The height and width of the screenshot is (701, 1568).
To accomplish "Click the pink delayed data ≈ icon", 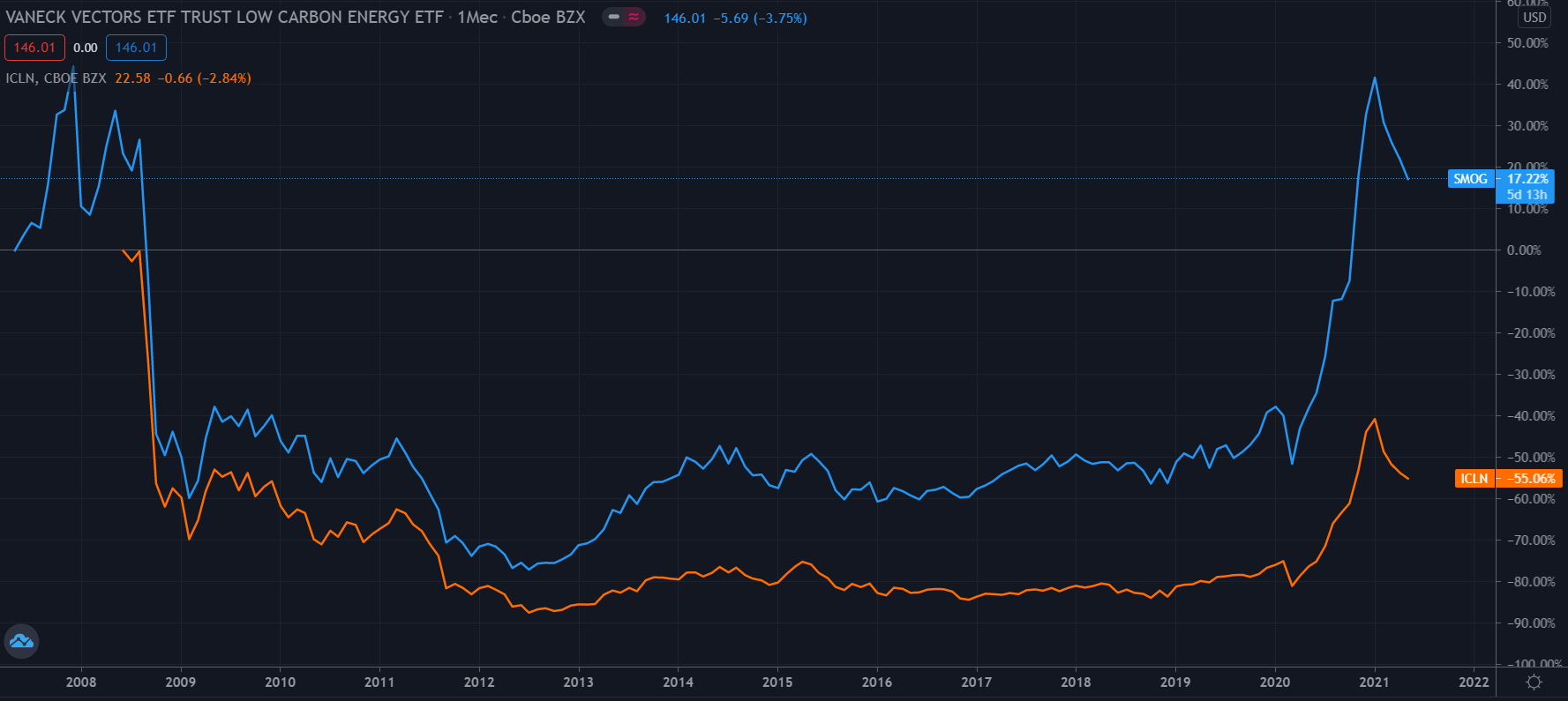I will 634,17.
